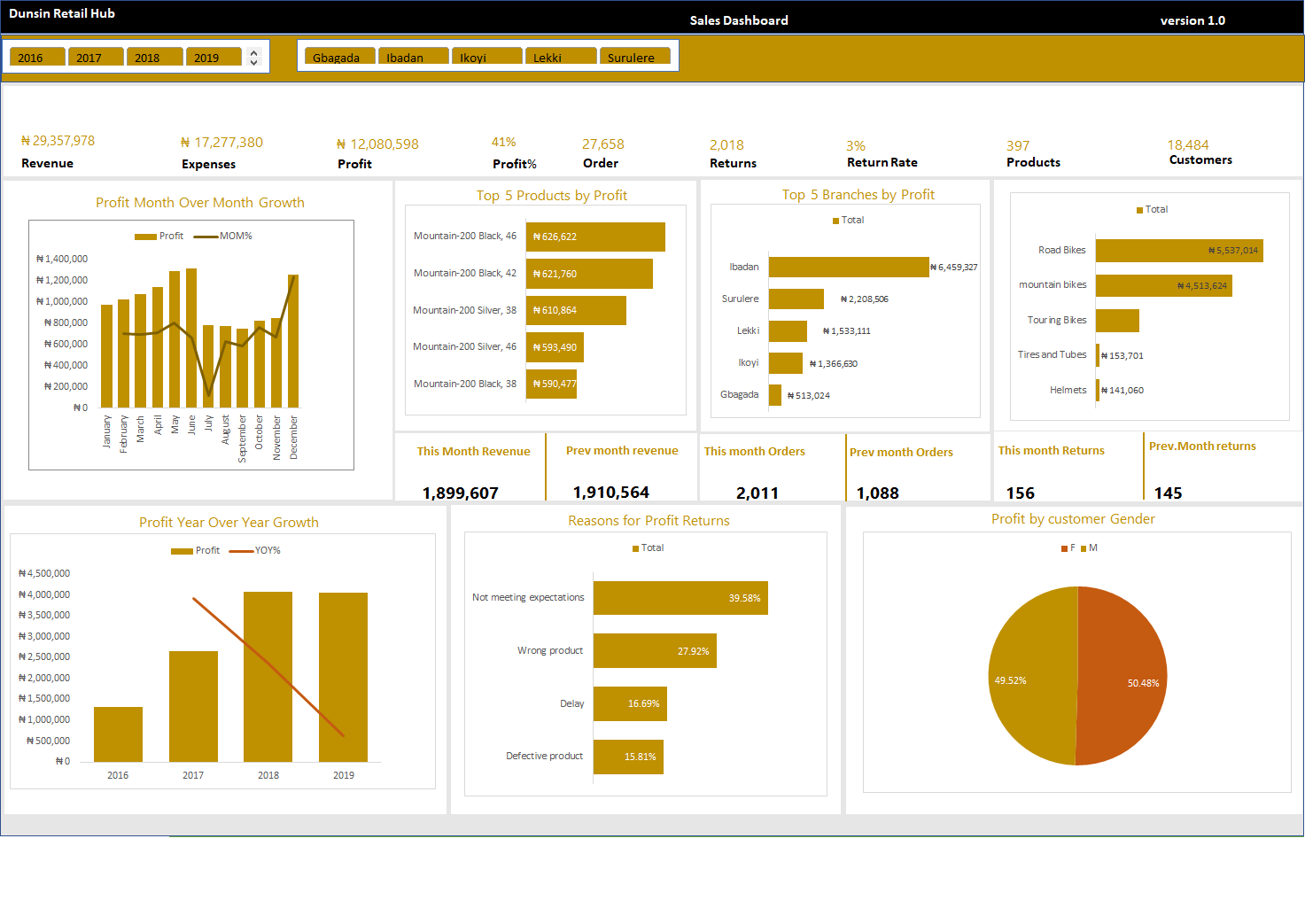Viewport: 1305px width, 924px height.
Task: Select the Road Bikes category bar
Action: [x=1178, y=251]
